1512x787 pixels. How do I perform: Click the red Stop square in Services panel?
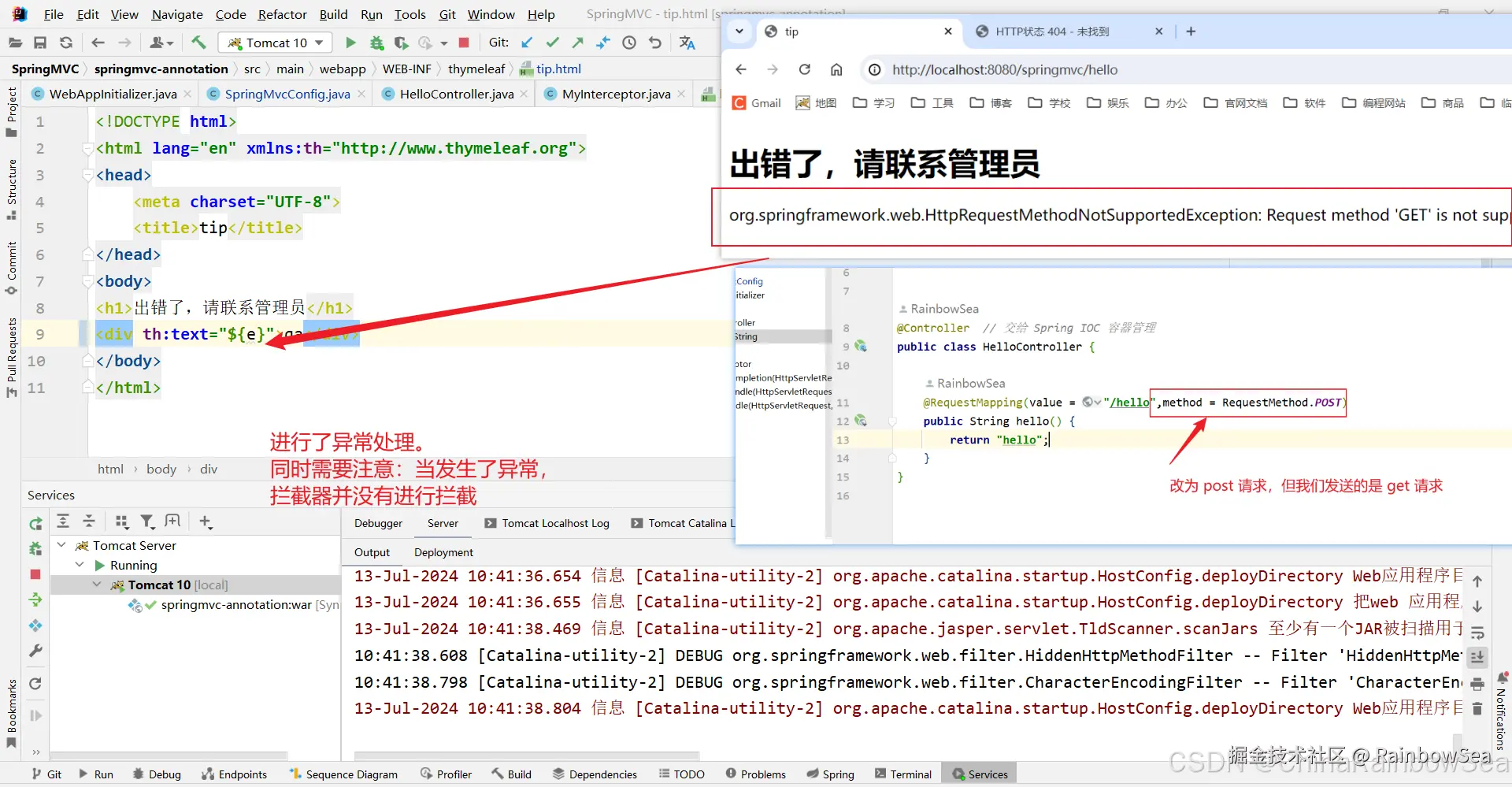click(35, 574)
